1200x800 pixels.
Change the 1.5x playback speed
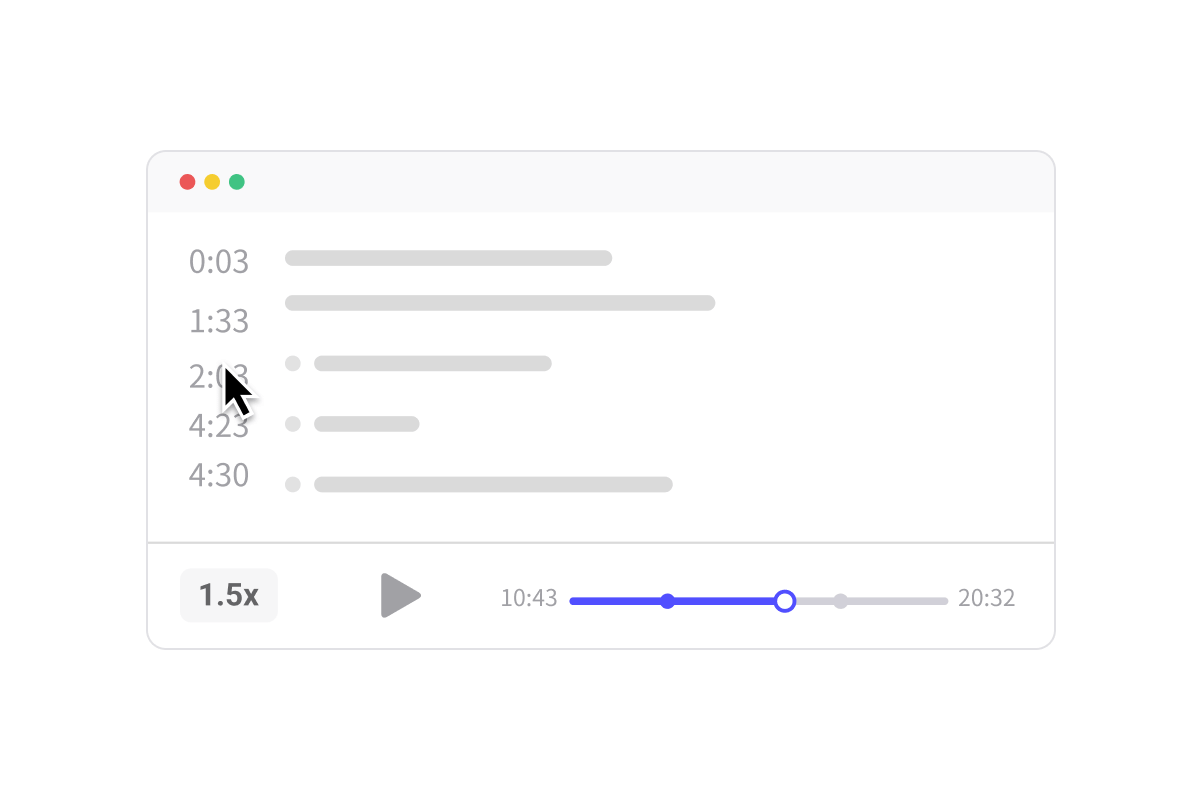(x=229, y=596)
